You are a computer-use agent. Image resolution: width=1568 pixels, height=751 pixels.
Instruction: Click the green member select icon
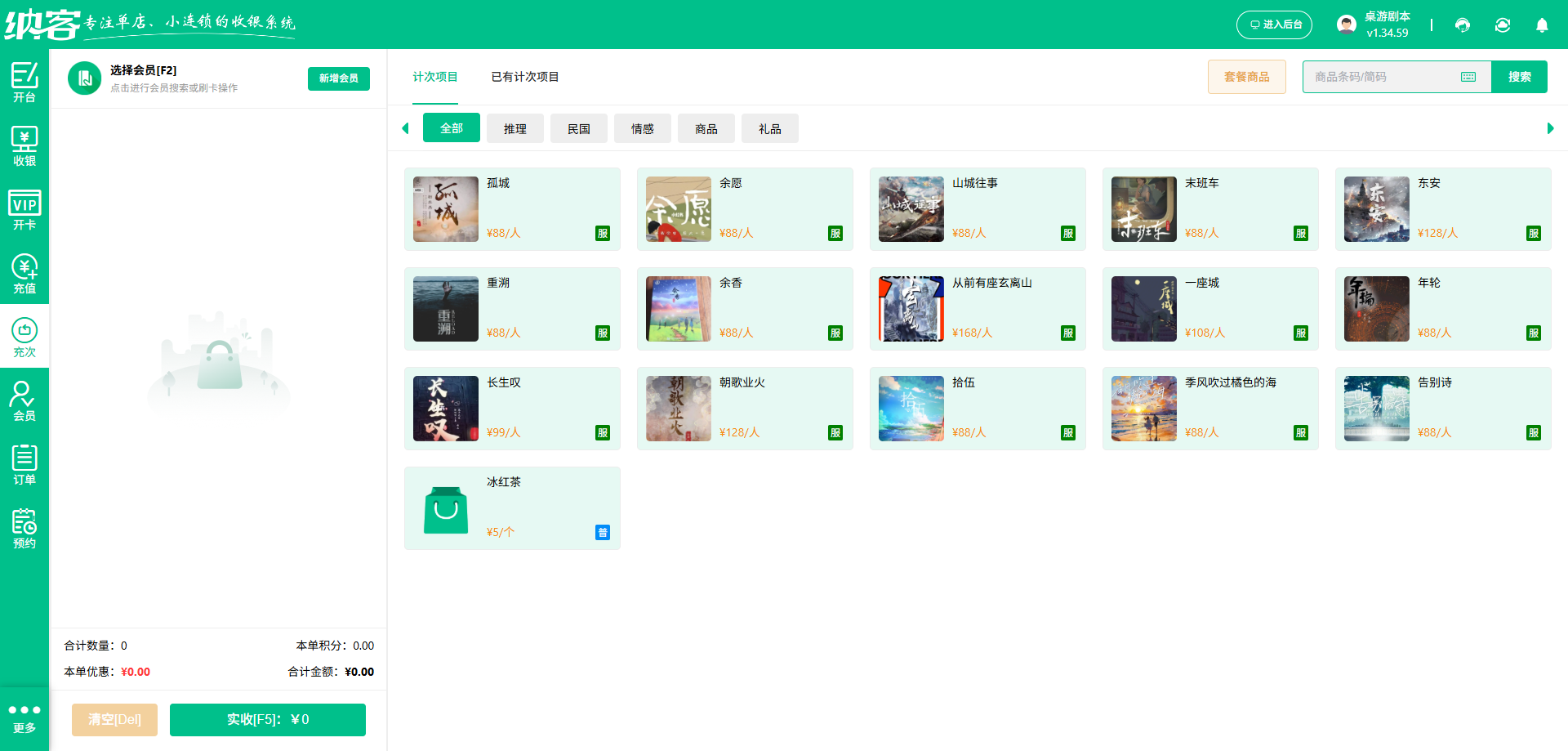[84, 78]
